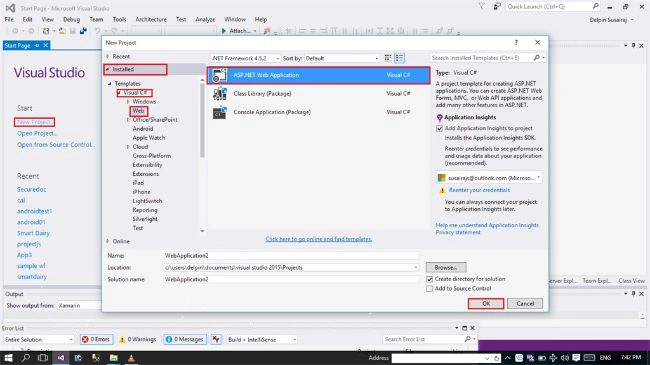Click Cancel in New Project dialog

(x=525, y=304)
